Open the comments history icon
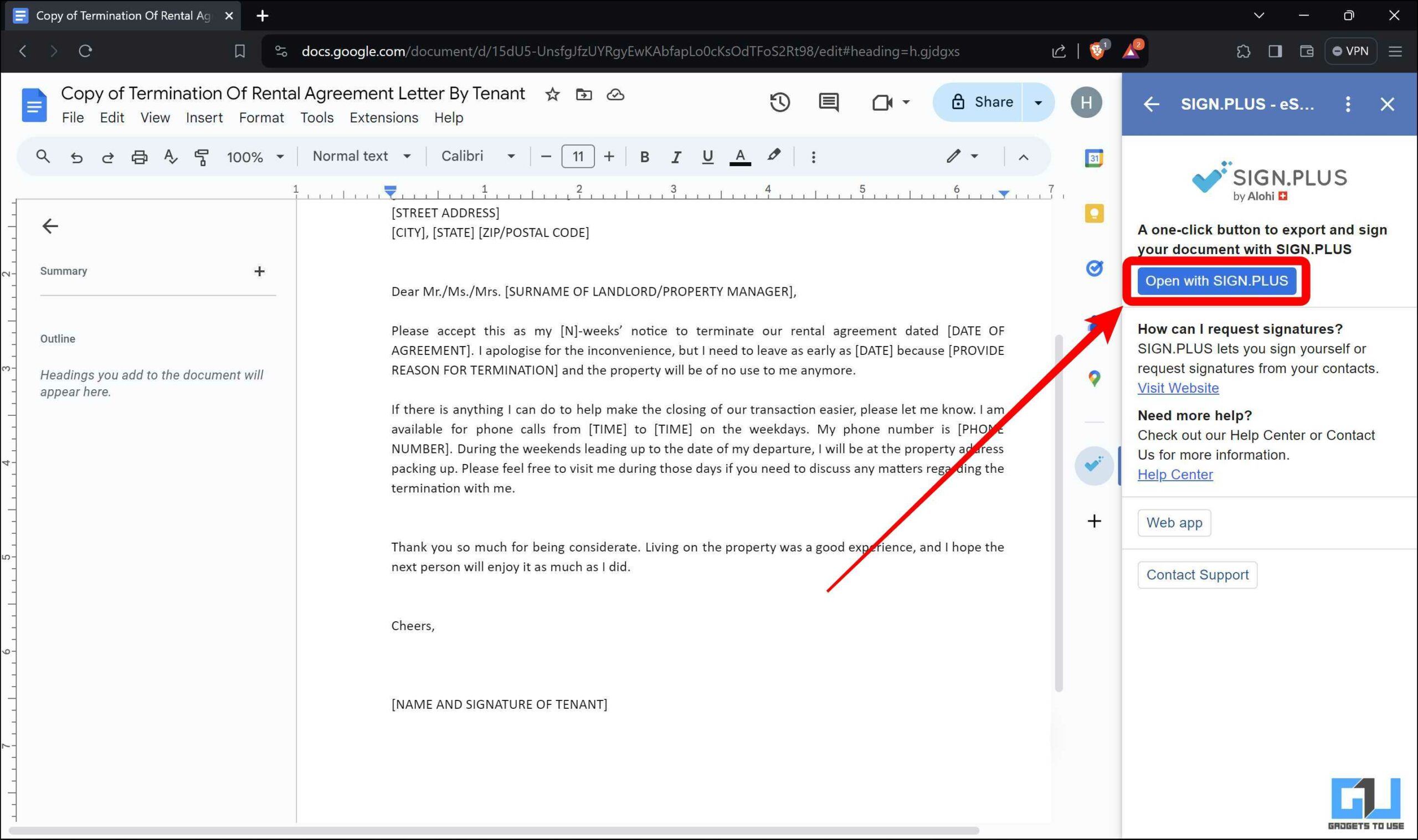 point(829,102)
